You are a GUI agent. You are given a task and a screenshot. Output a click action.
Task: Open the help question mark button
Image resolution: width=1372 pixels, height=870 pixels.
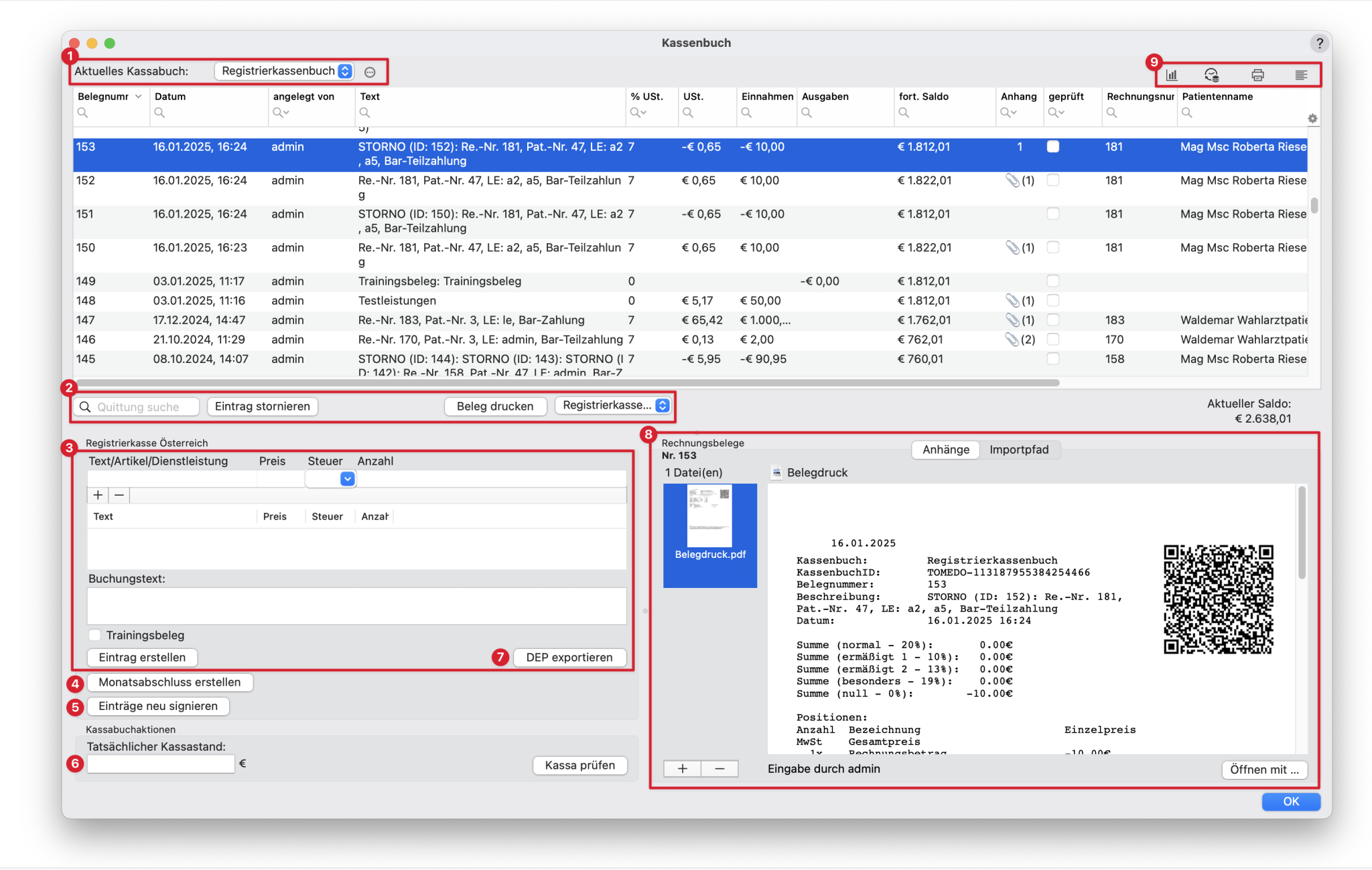coord(1319,44)
